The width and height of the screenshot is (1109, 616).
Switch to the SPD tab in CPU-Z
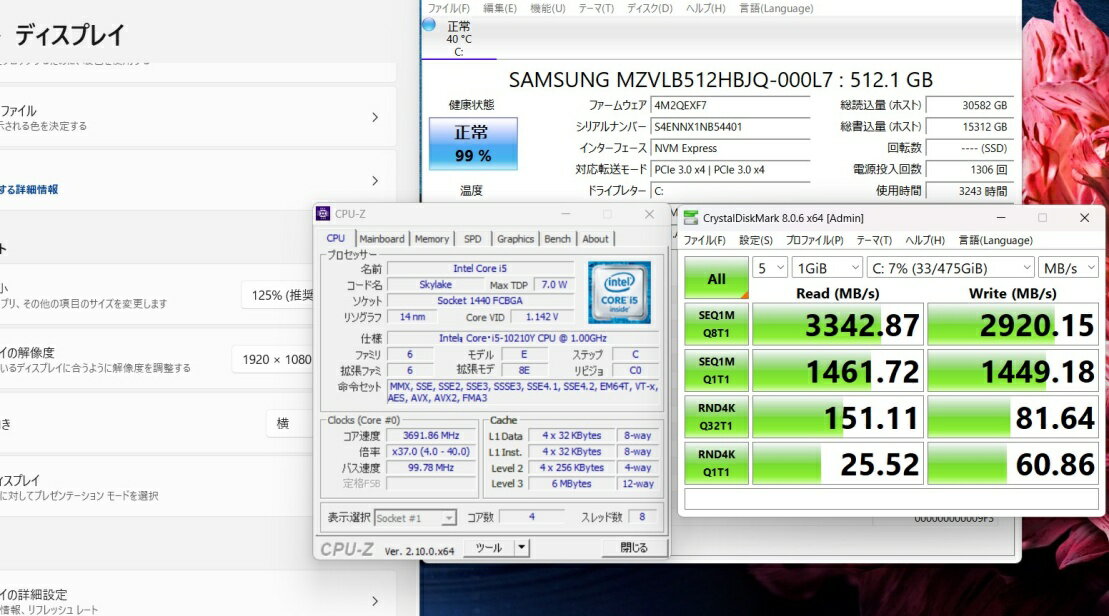click(472, 239)
